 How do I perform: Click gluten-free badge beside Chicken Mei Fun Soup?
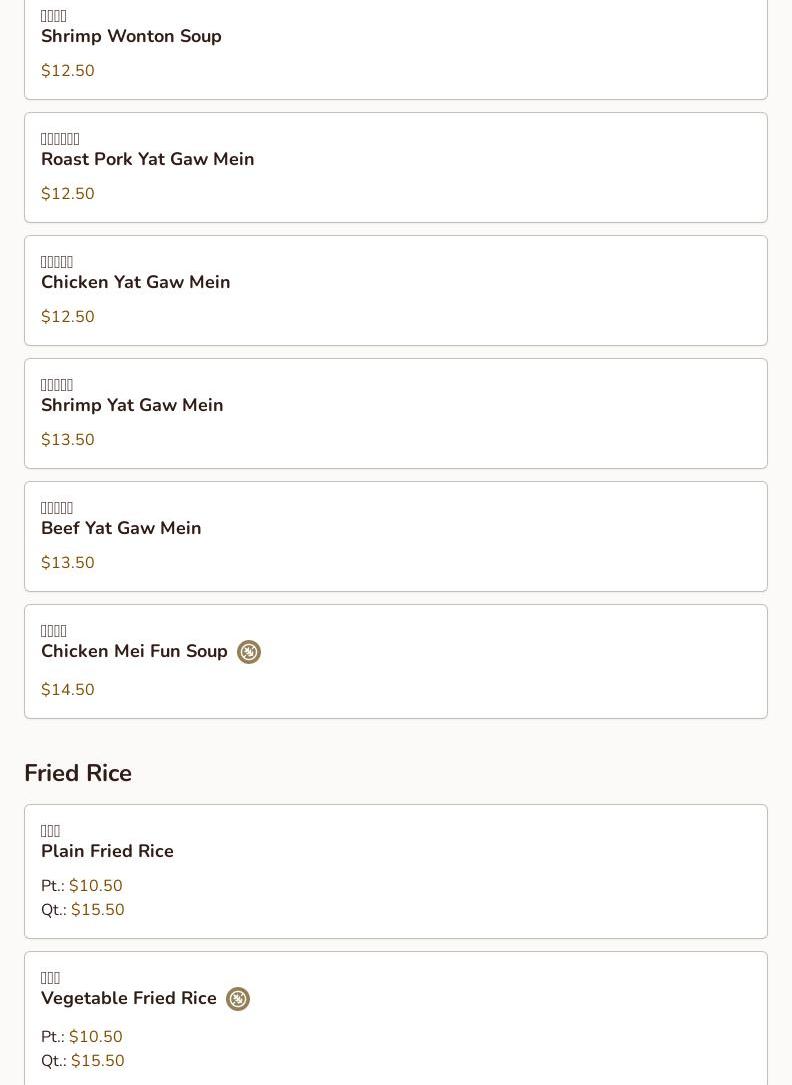coord(249,652)
